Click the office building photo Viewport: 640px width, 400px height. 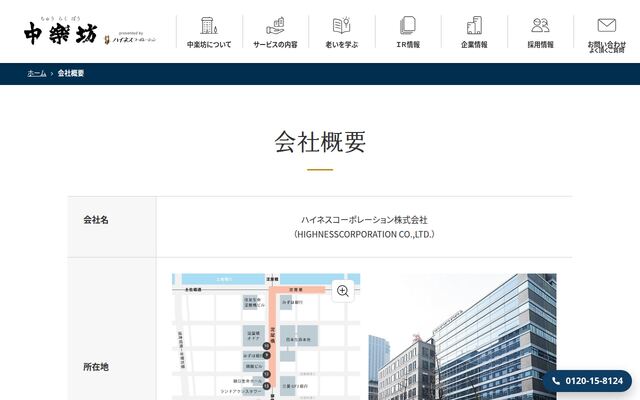[x=462, y=337]
